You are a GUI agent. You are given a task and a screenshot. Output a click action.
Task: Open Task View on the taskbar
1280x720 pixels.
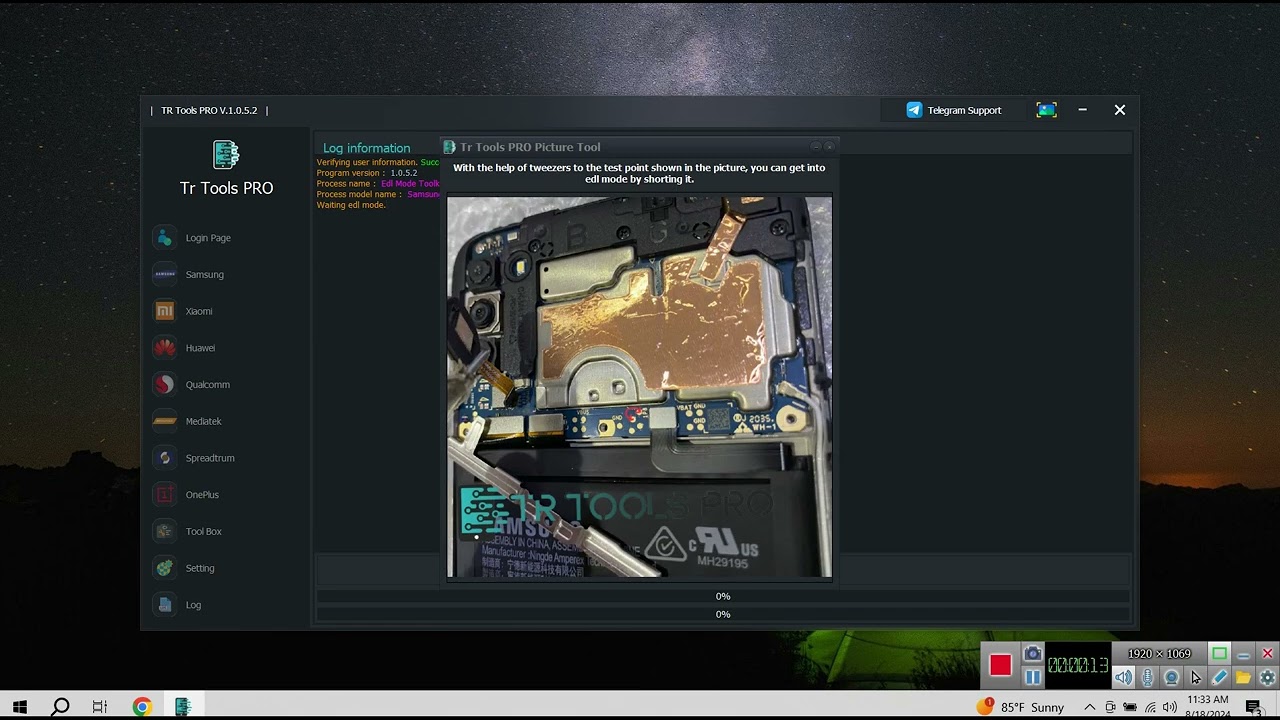100,707
